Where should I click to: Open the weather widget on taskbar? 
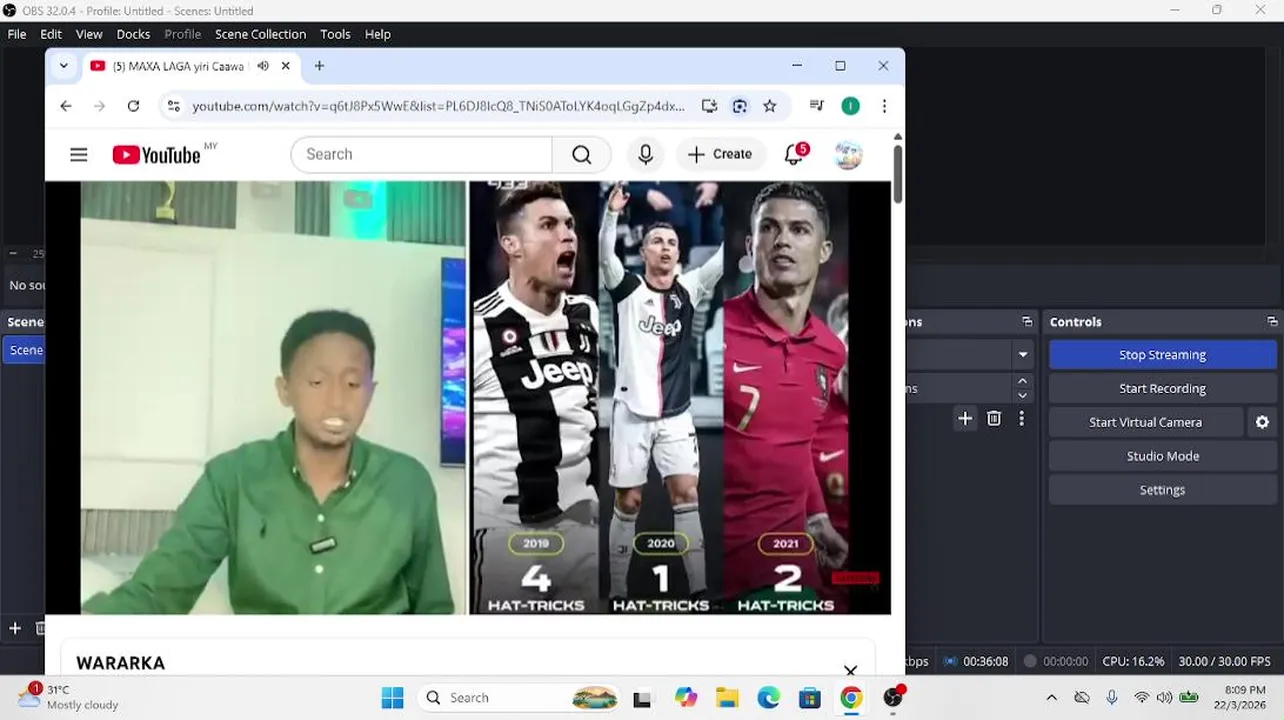point(68,697)
